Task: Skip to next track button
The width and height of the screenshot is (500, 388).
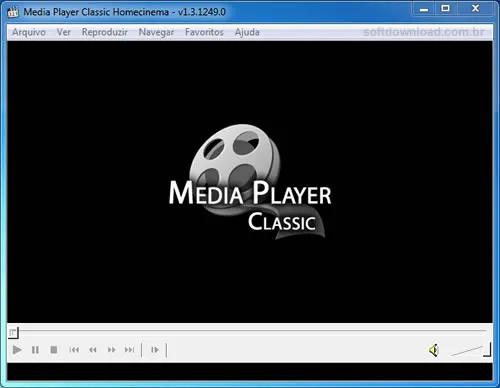Action: (129, 350)
